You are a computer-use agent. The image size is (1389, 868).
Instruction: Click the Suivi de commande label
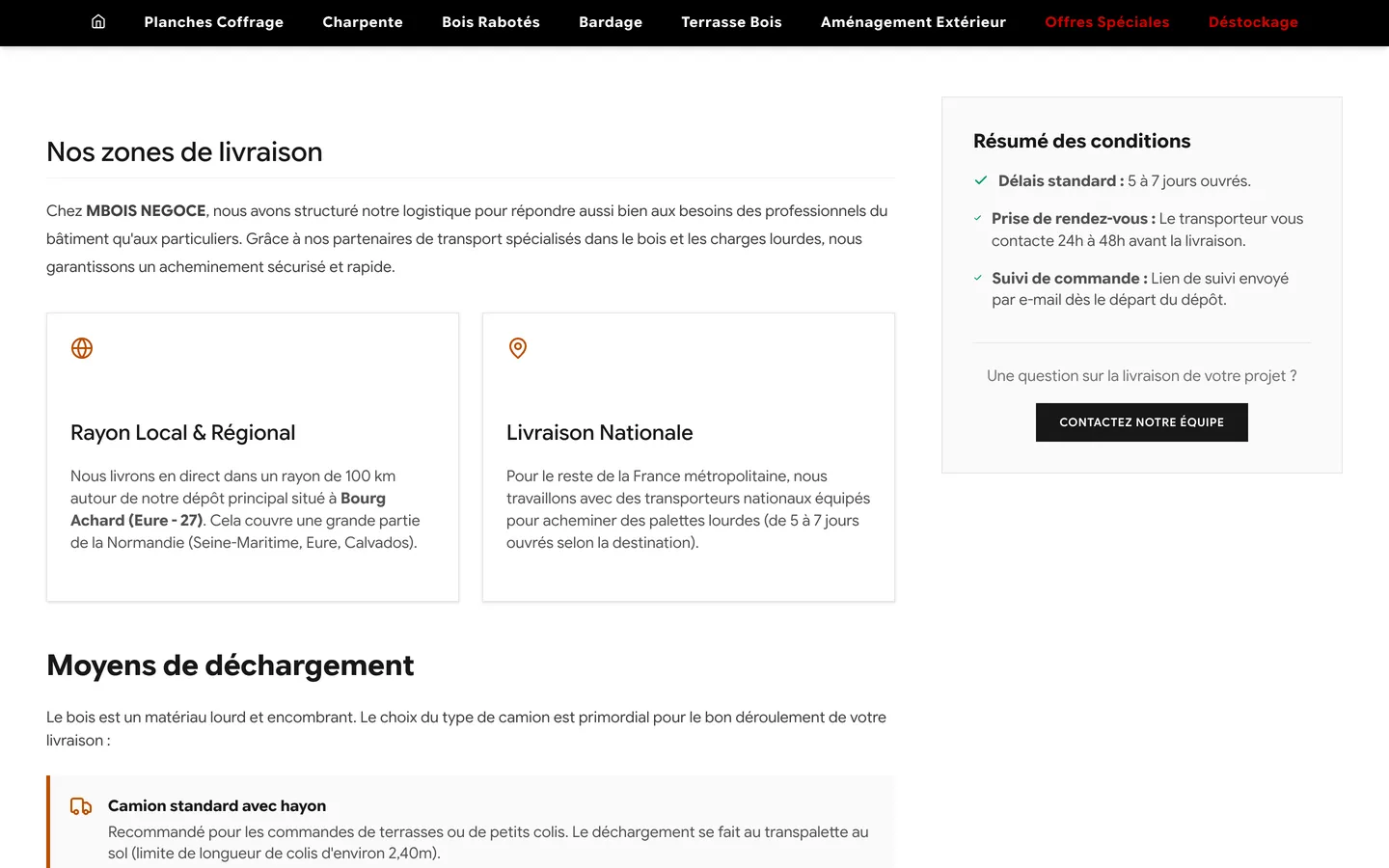coord(1070,279)
